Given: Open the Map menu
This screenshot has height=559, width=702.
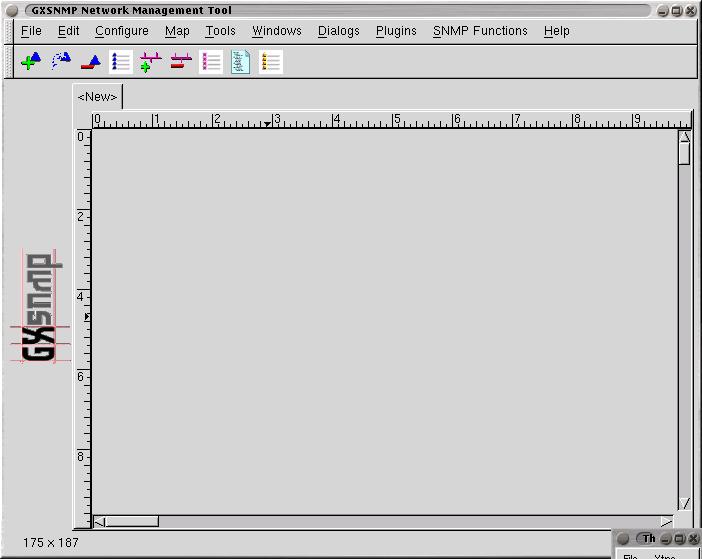Looking at the screenshot, I should (177, 31).
